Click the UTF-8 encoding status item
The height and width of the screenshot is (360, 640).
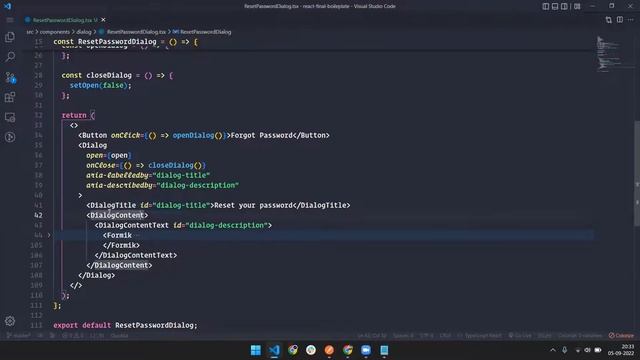point(427,336)
